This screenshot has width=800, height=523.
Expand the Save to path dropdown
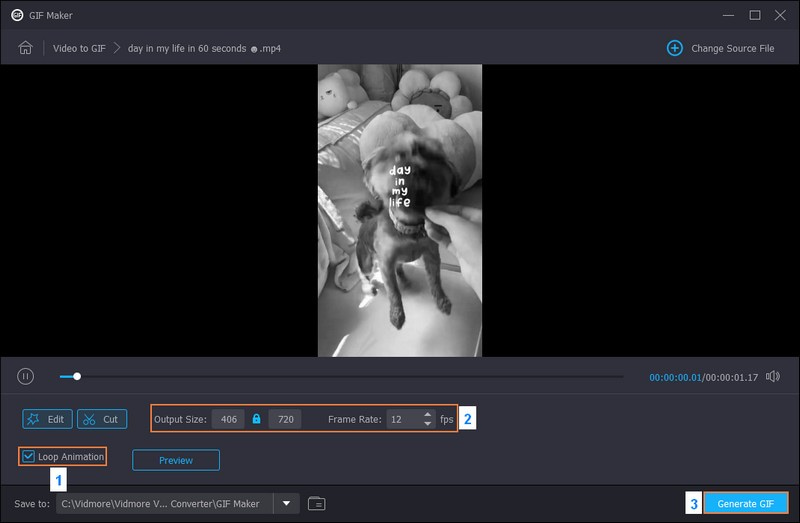[287, 504]
